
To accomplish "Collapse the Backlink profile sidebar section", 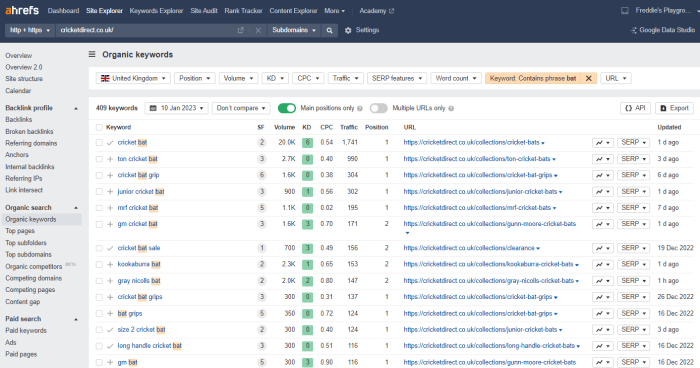I will (x=76, y=108).
